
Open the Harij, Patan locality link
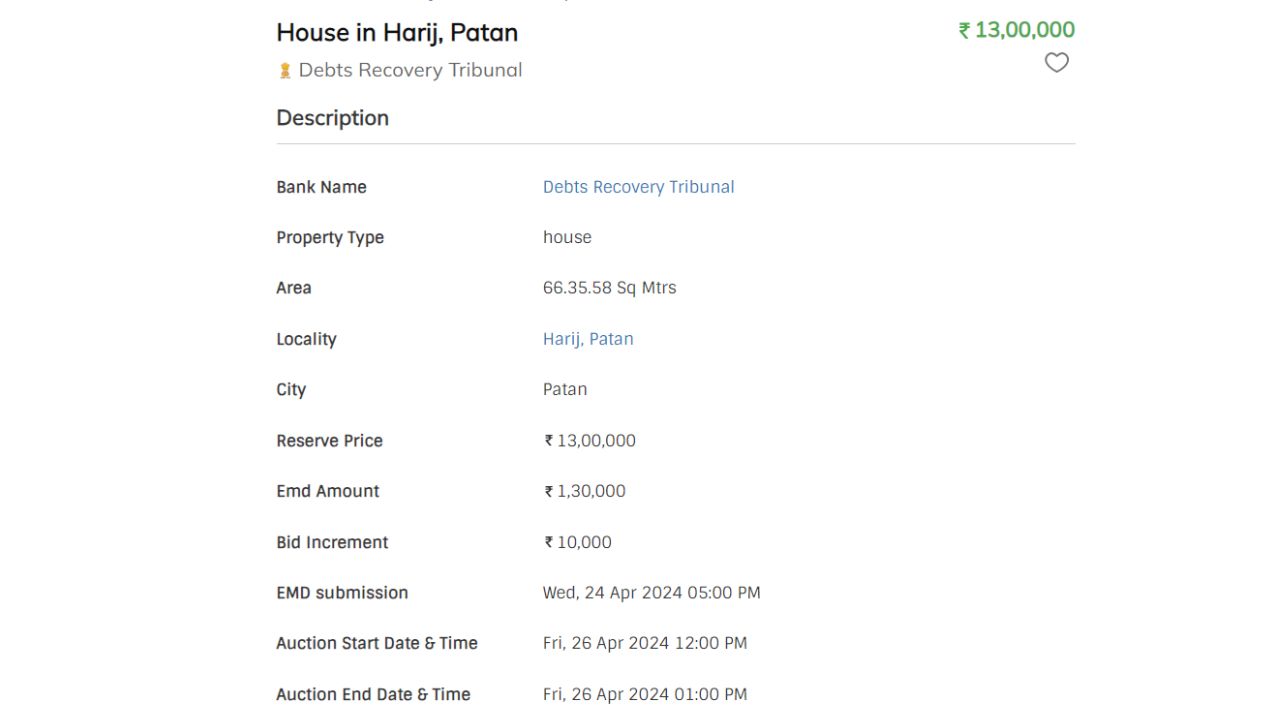pos(588,339)
